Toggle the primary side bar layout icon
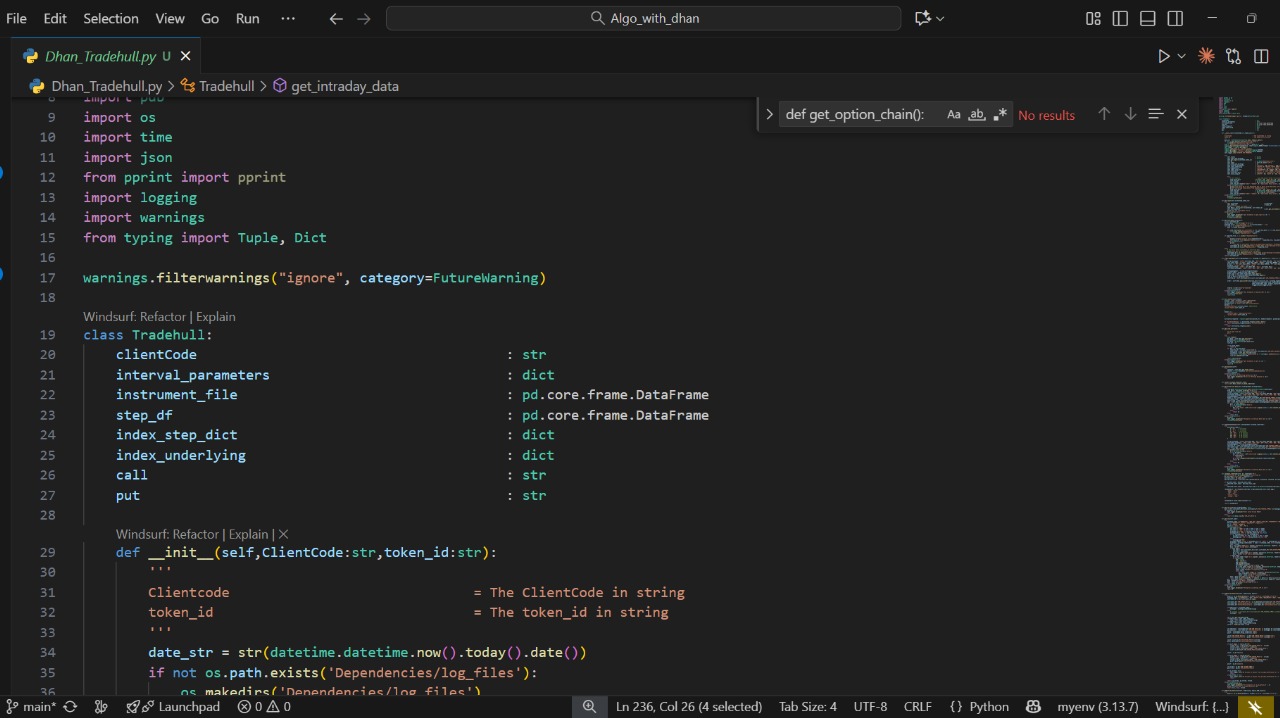This screenshot has height=718, width=1280. (1120, 18)
